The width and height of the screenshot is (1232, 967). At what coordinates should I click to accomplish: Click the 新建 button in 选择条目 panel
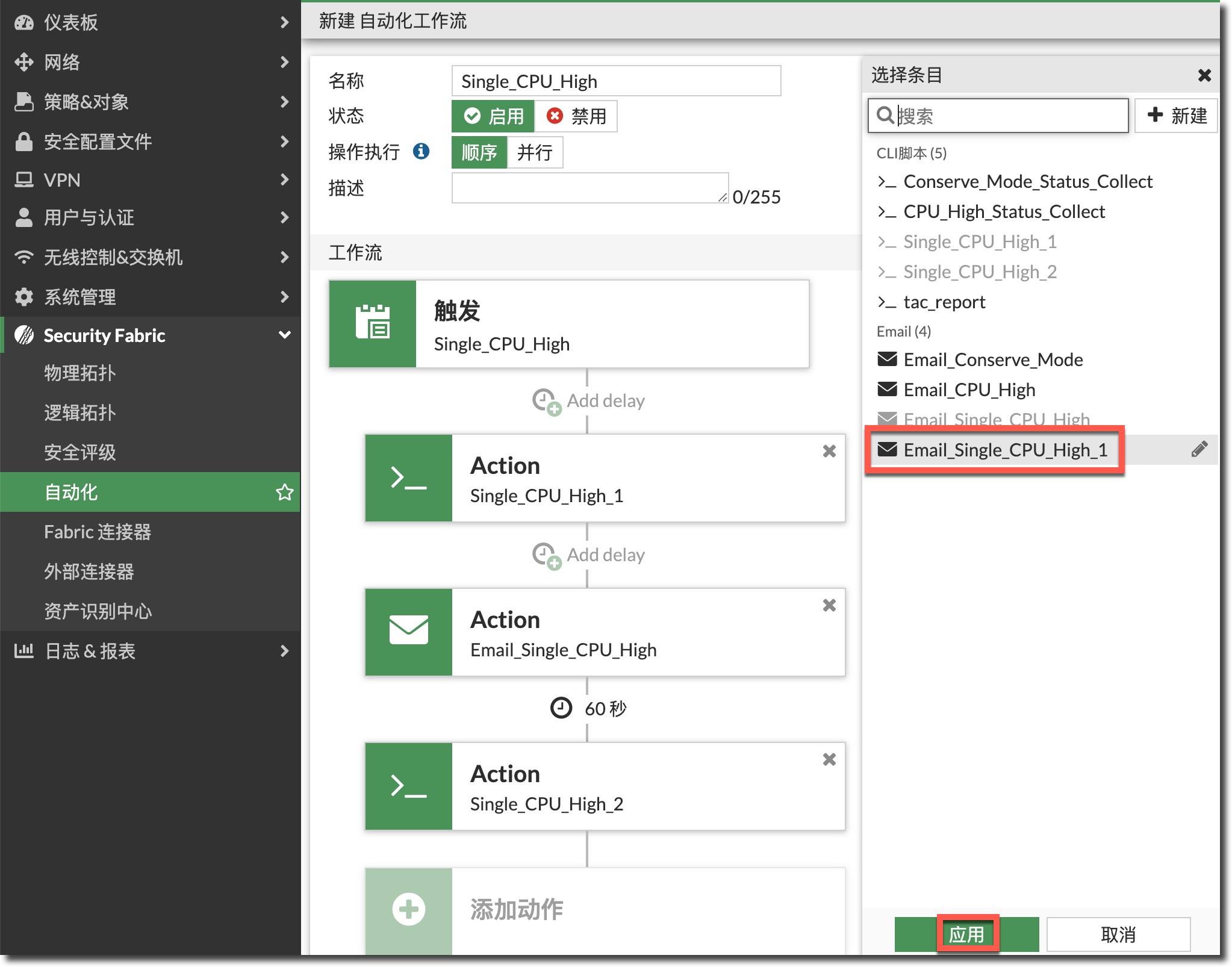pyautogui.click(x=1176, y=116)
